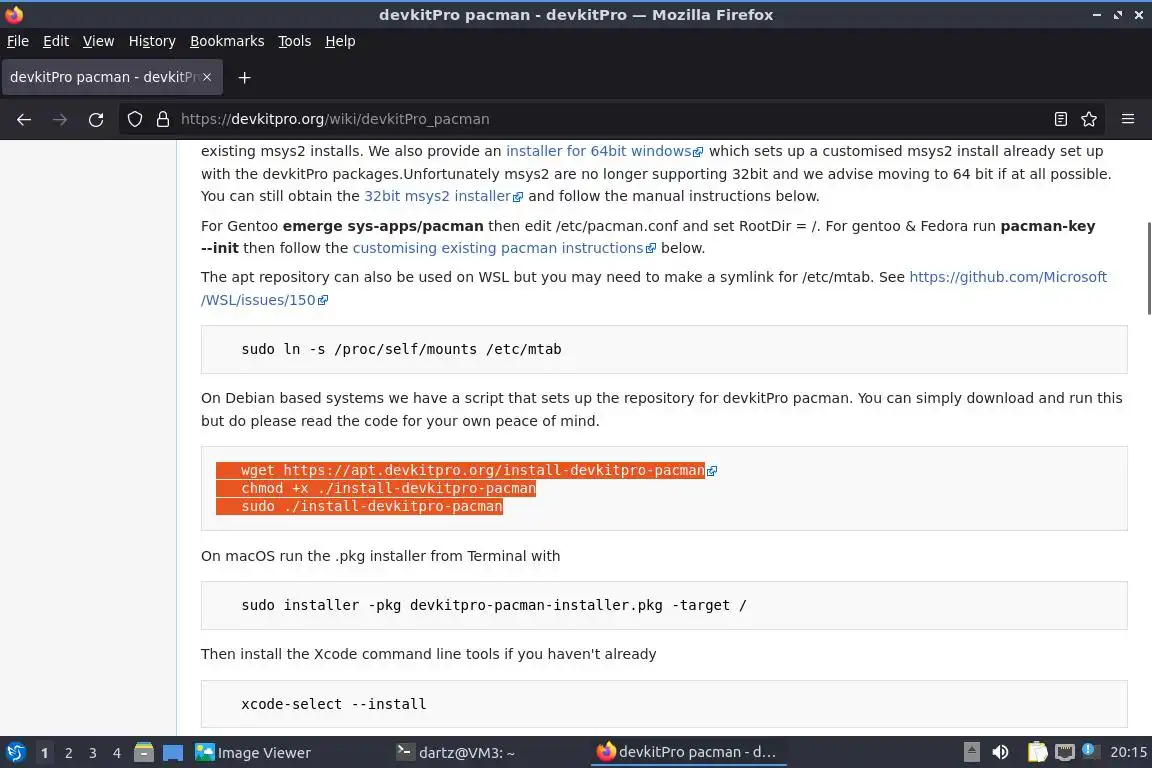Viewport: 1152px width, 768px height.
Task: Click the page vertical scrollbar thumb
Action: [x=1148, y=268]
